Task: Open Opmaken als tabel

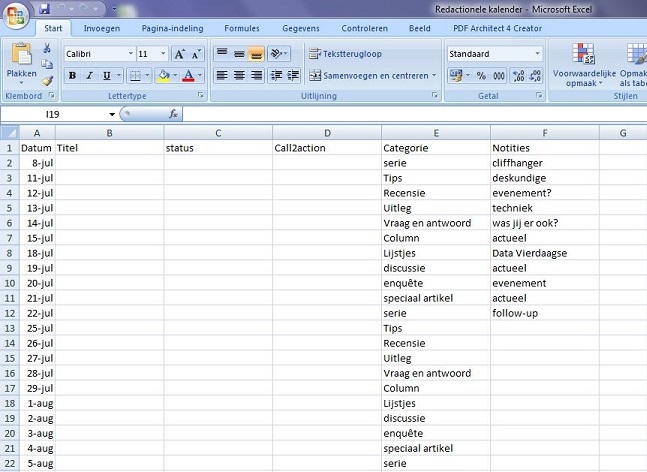Action: 633,64
